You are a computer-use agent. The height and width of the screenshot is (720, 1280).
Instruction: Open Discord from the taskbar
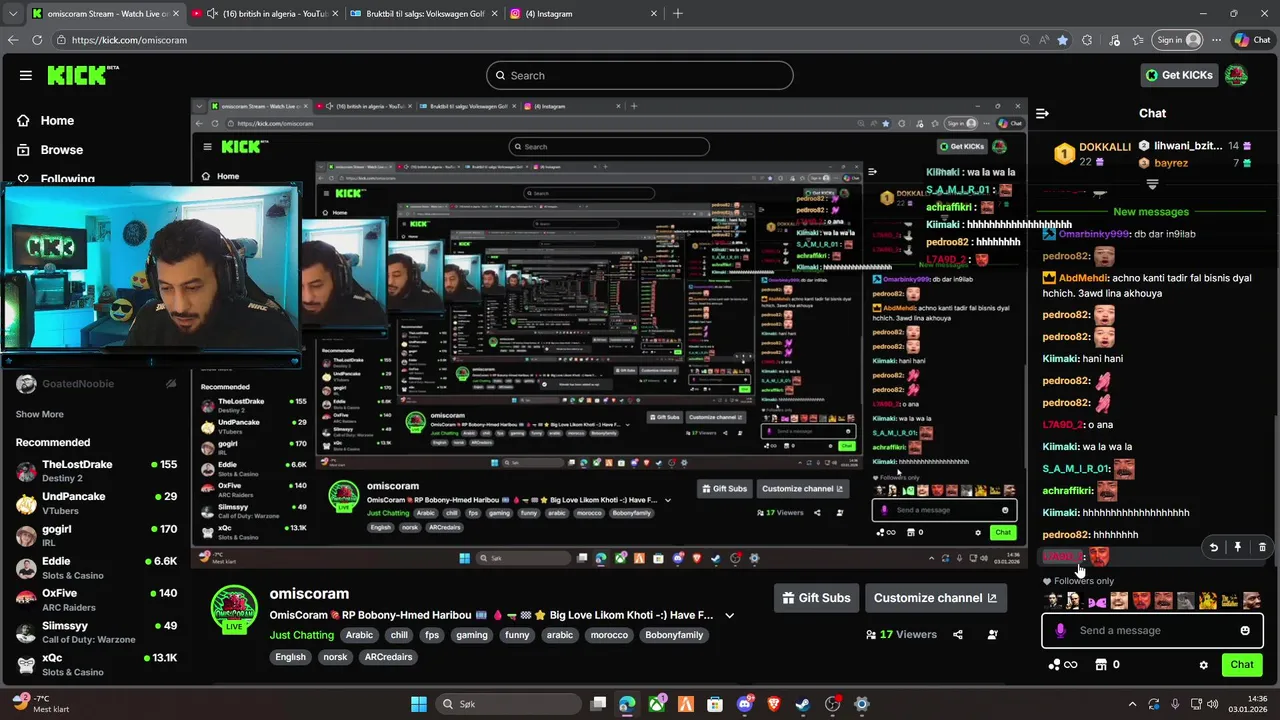coord(744,704)
